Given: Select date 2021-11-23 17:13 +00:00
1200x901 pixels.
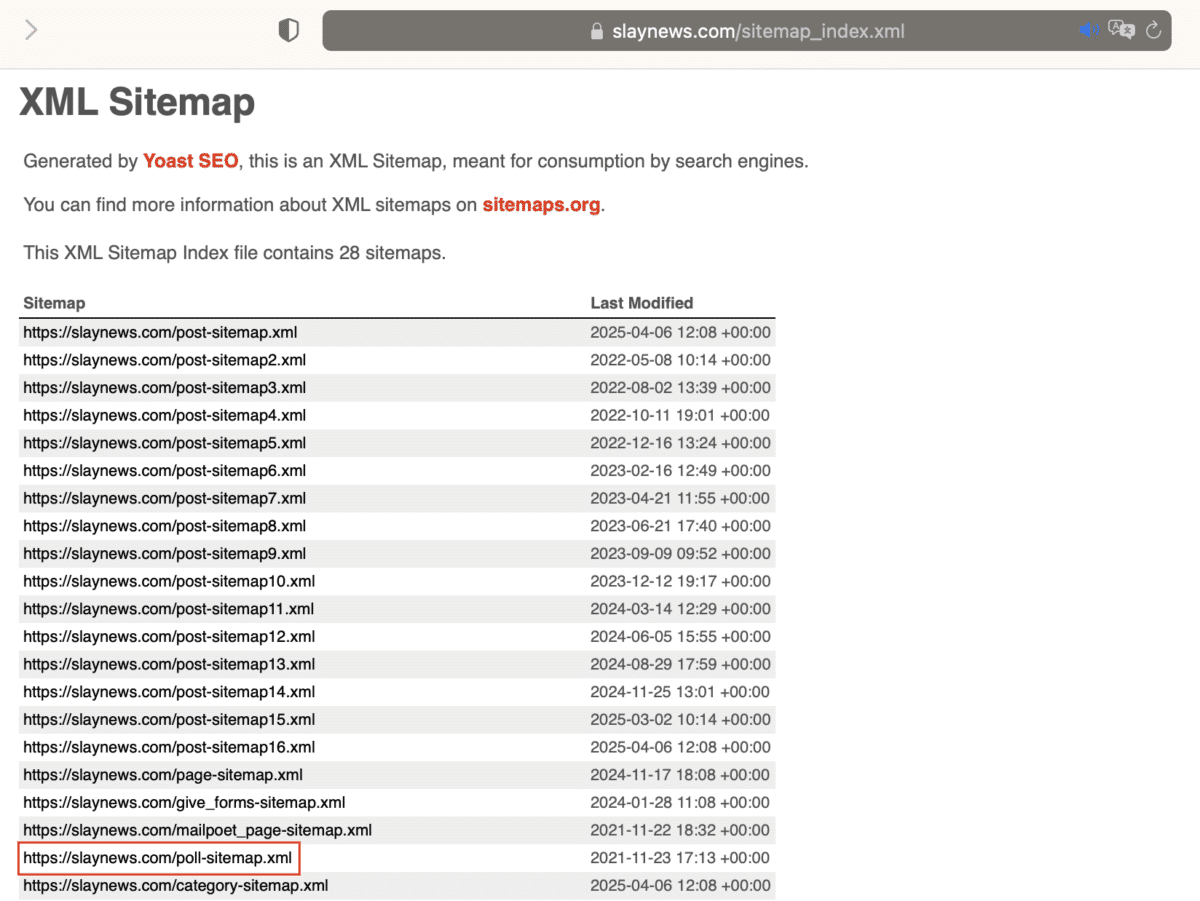Looking at the screenshot, I should [x=681, y=858].
